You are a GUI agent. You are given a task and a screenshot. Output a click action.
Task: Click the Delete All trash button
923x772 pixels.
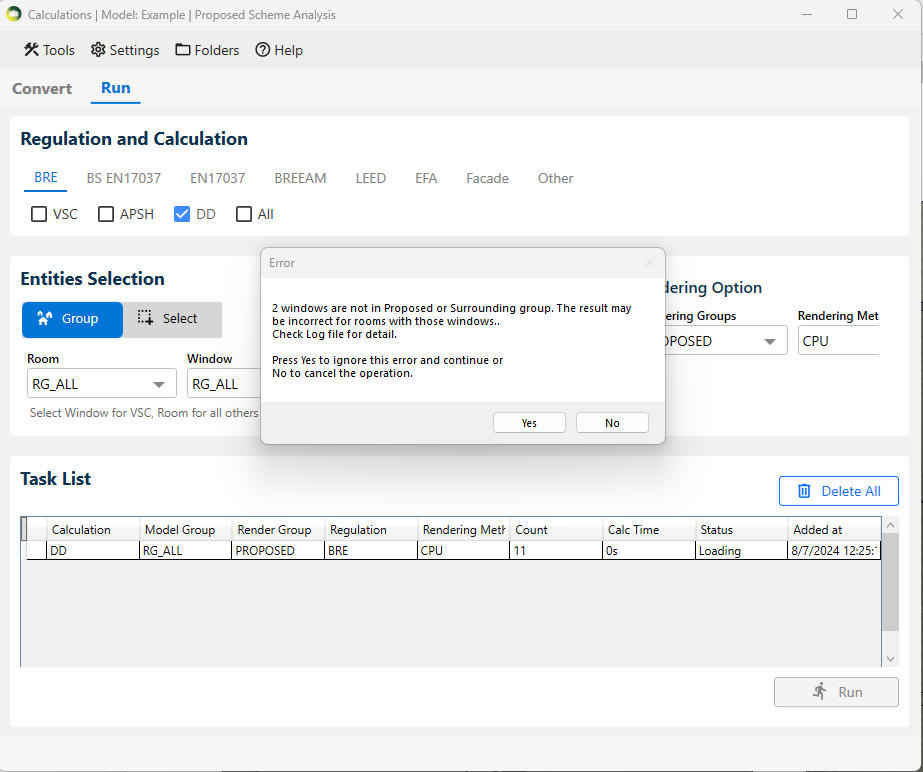[838, 491]
